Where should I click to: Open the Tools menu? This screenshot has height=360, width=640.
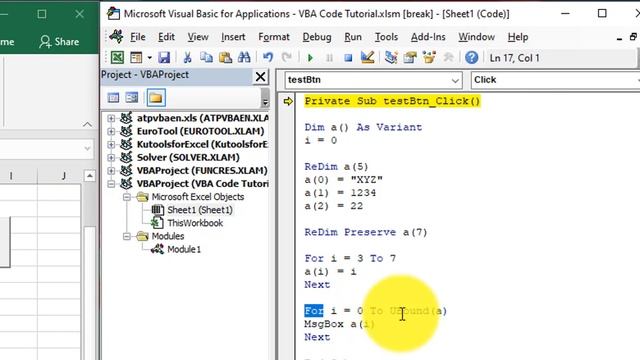point(386,37)
